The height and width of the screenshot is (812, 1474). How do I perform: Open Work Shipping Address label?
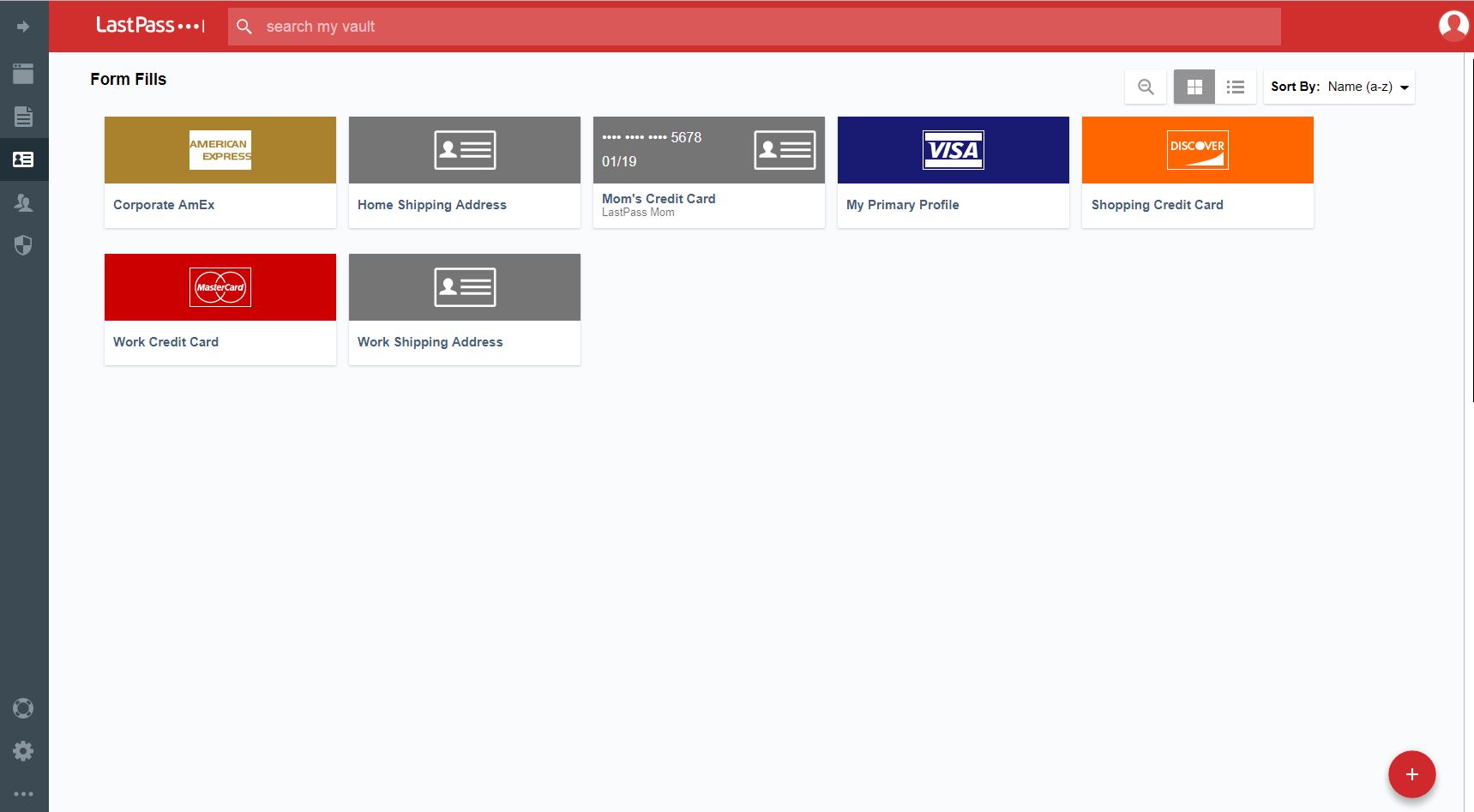coord(430,342)
